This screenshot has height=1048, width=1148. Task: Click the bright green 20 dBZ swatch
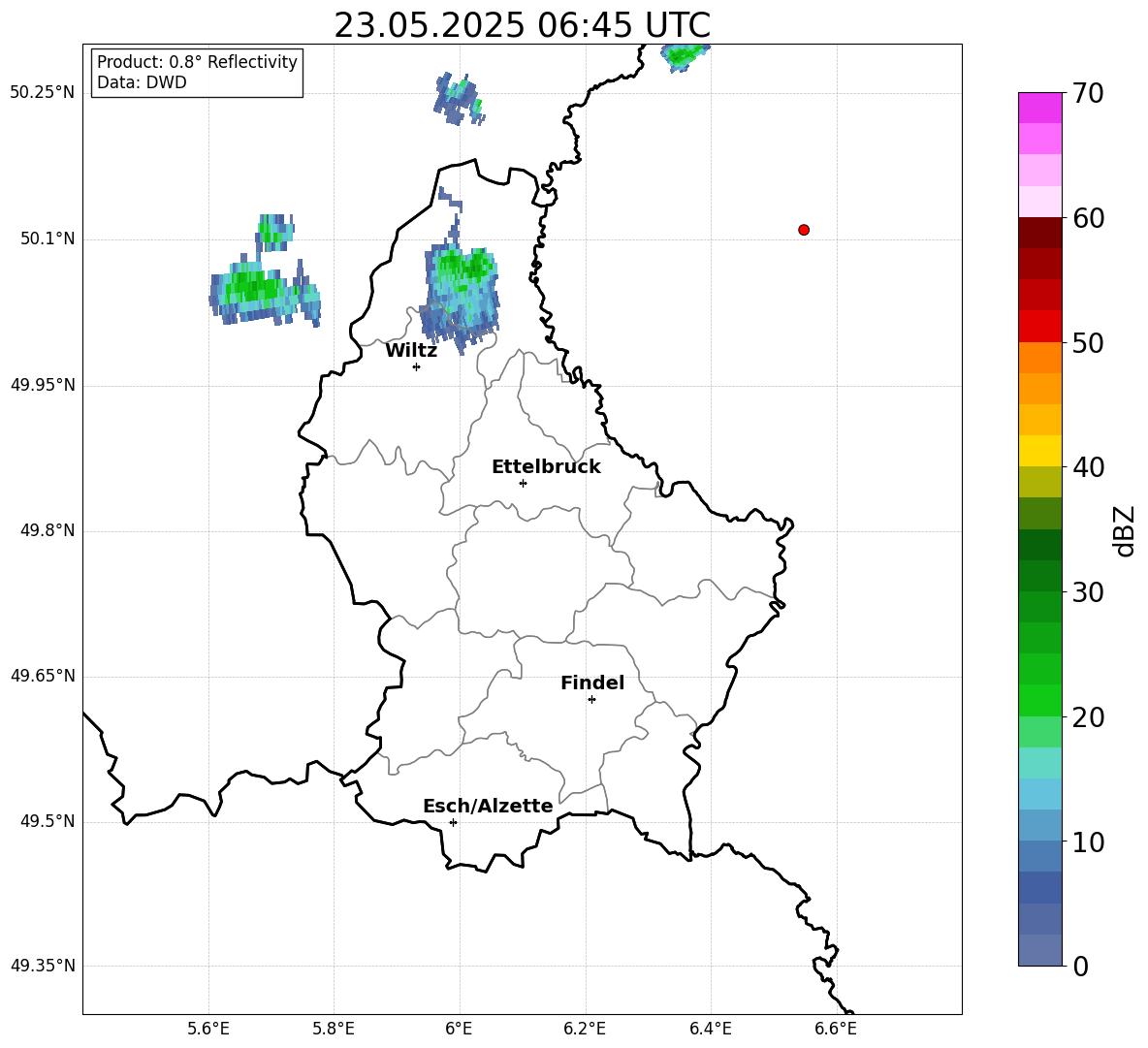1040,700
